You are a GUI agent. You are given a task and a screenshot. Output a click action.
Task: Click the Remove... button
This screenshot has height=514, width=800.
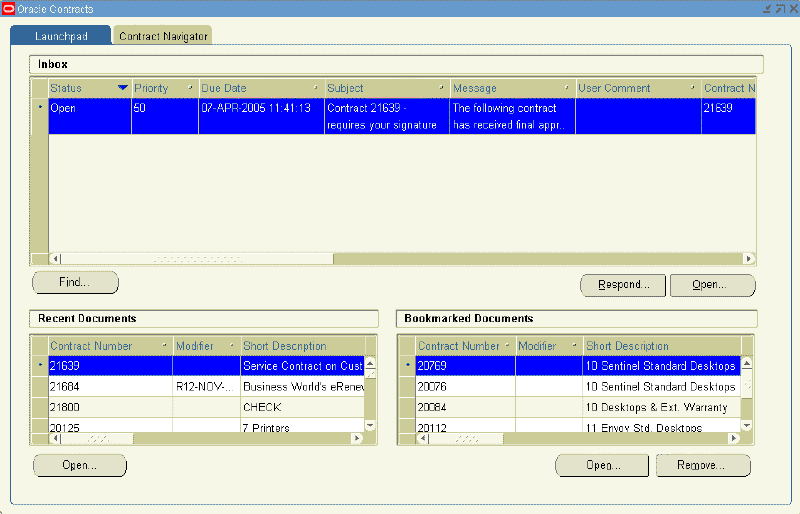[x=703, y=466]
